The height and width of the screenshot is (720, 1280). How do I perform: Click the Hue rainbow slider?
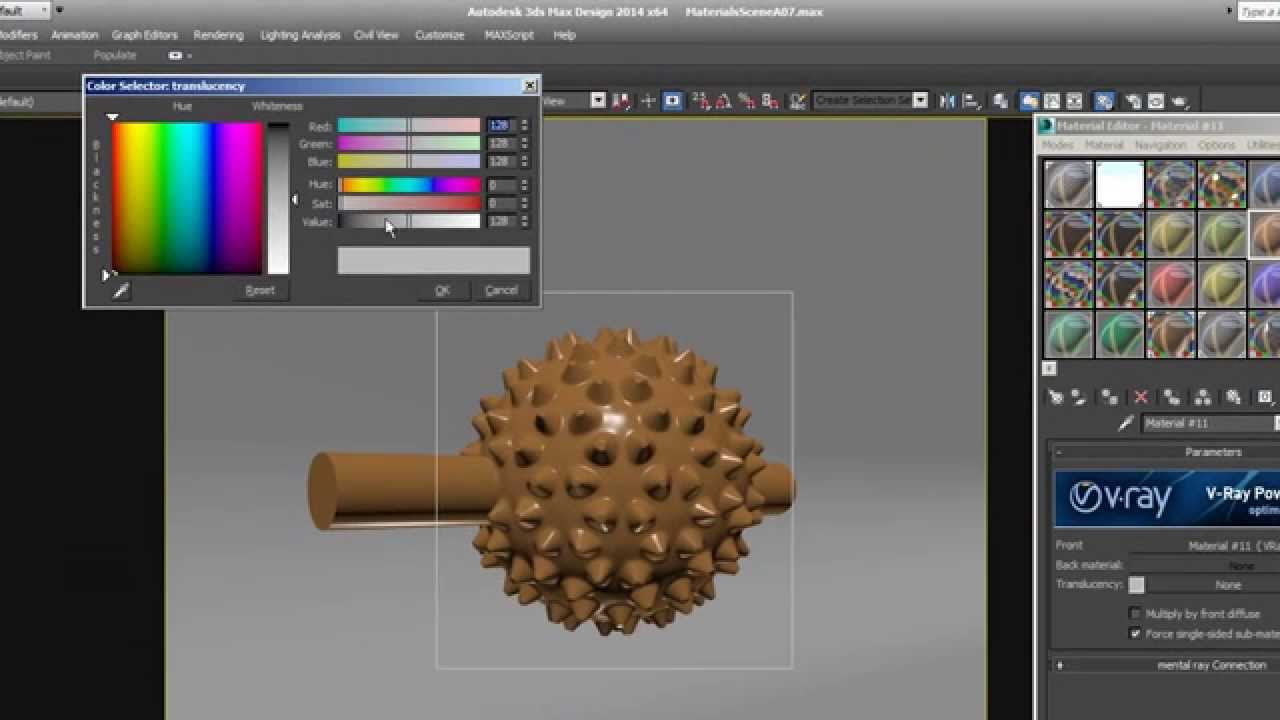[409, 185]
